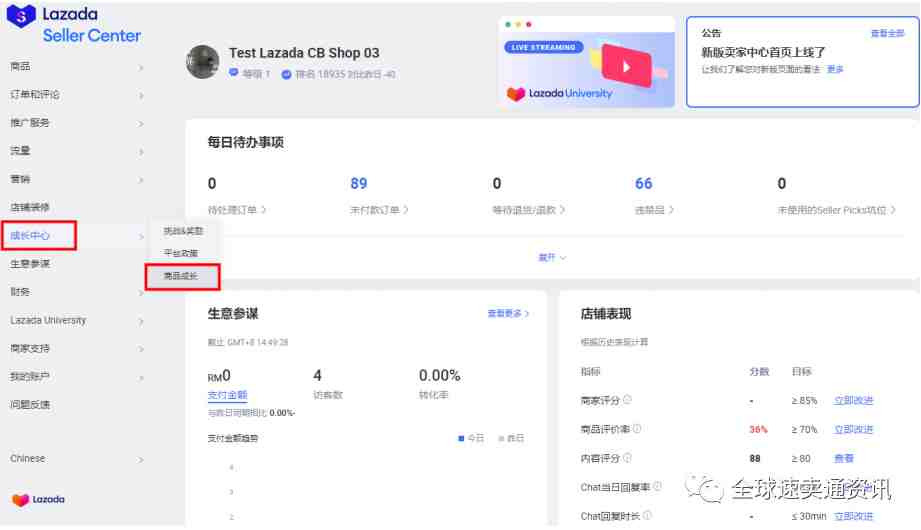
Task: Open 店铺装修 in the sidebar
Action: (30, 207)
